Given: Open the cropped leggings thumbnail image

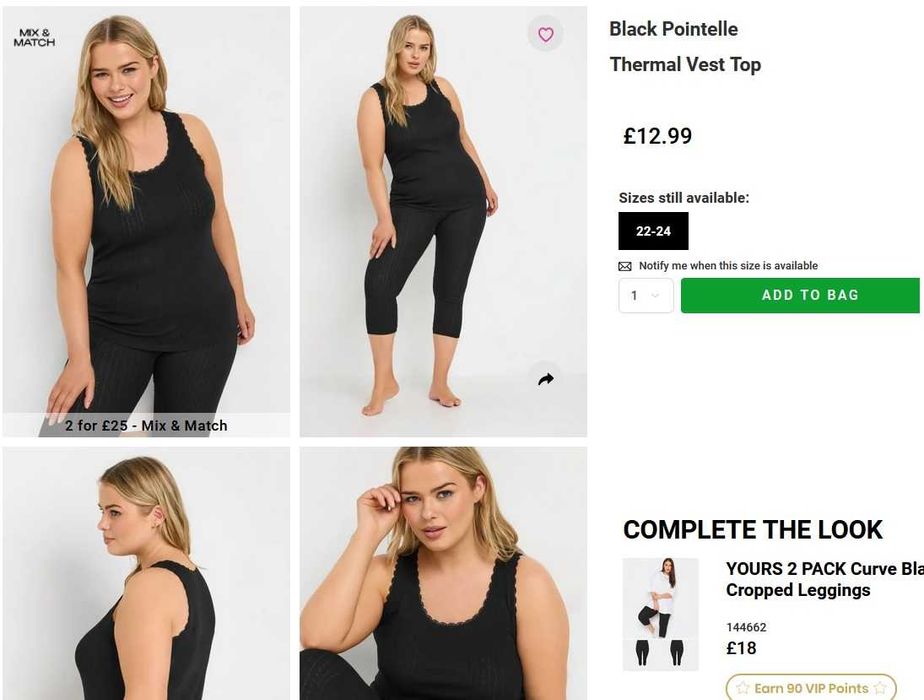Looking at the screenshot, I should click(x=660, y=614).
